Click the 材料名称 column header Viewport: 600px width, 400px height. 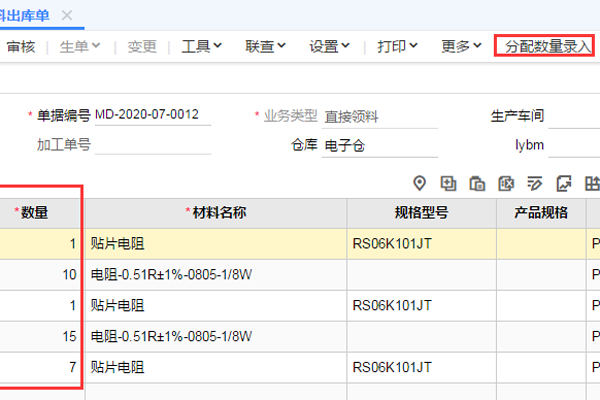click(216, 212)
